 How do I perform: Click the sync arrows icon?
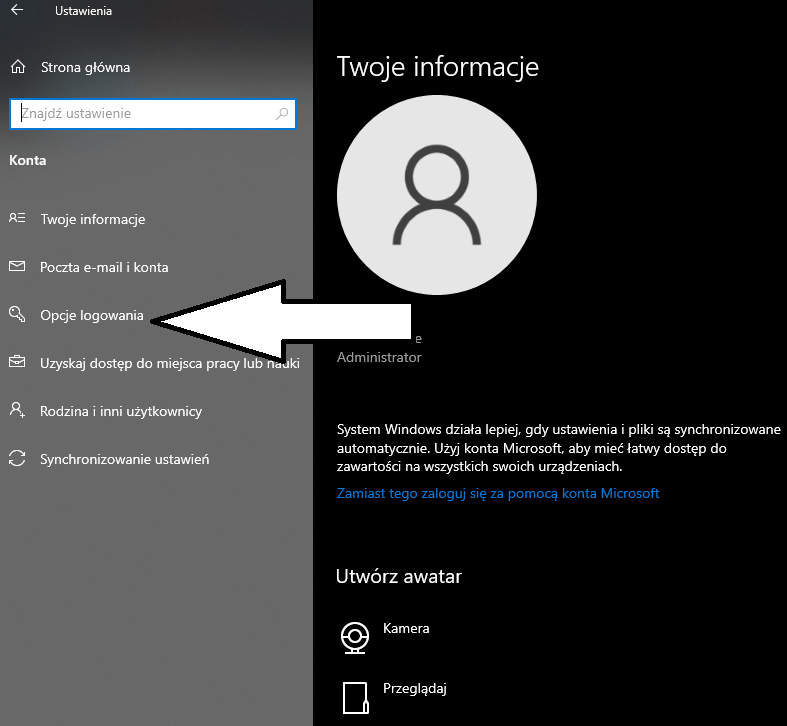click(17, 458)
